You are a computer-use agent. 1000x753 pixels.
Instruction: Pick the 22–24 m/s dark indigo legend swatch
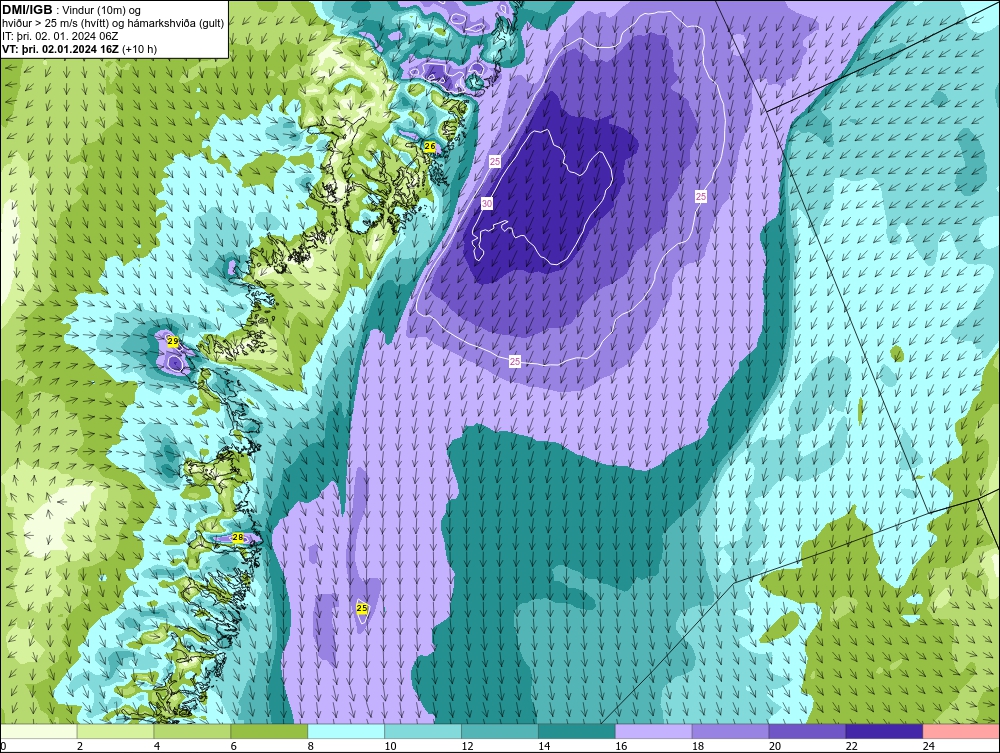coord(884,731)
